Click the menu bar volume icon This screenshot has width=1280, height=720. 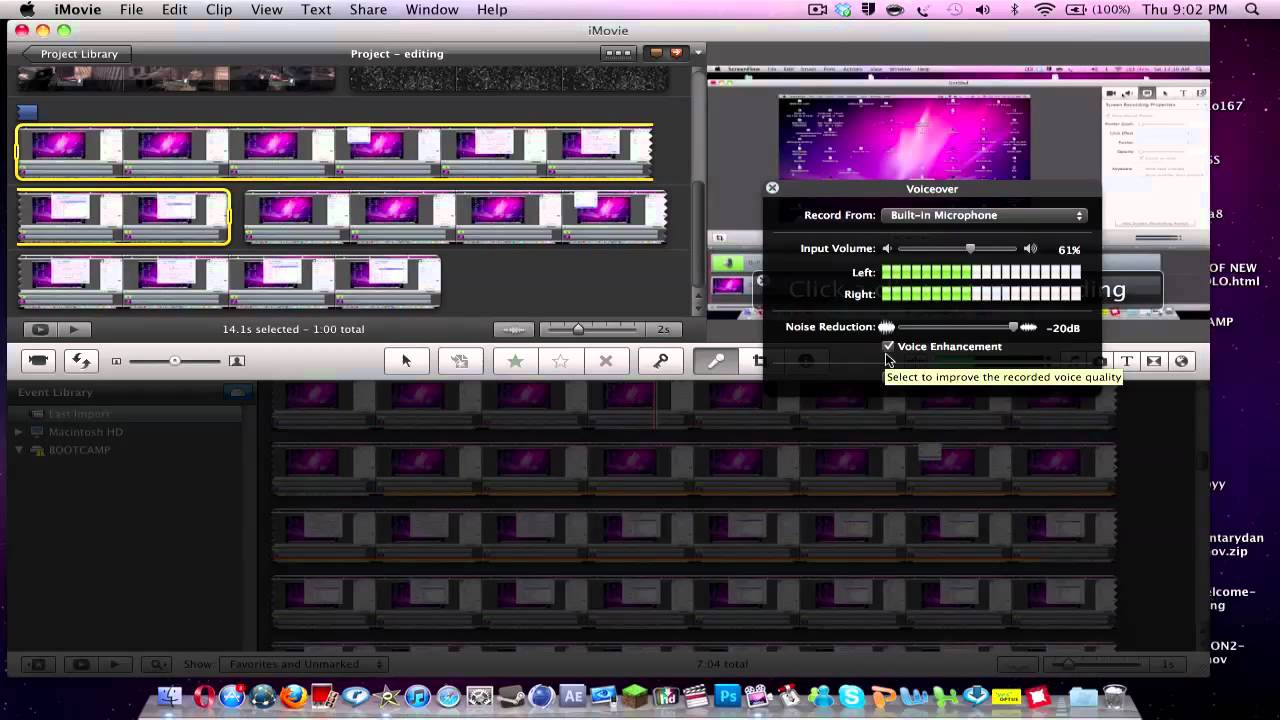tap(985, 9)
